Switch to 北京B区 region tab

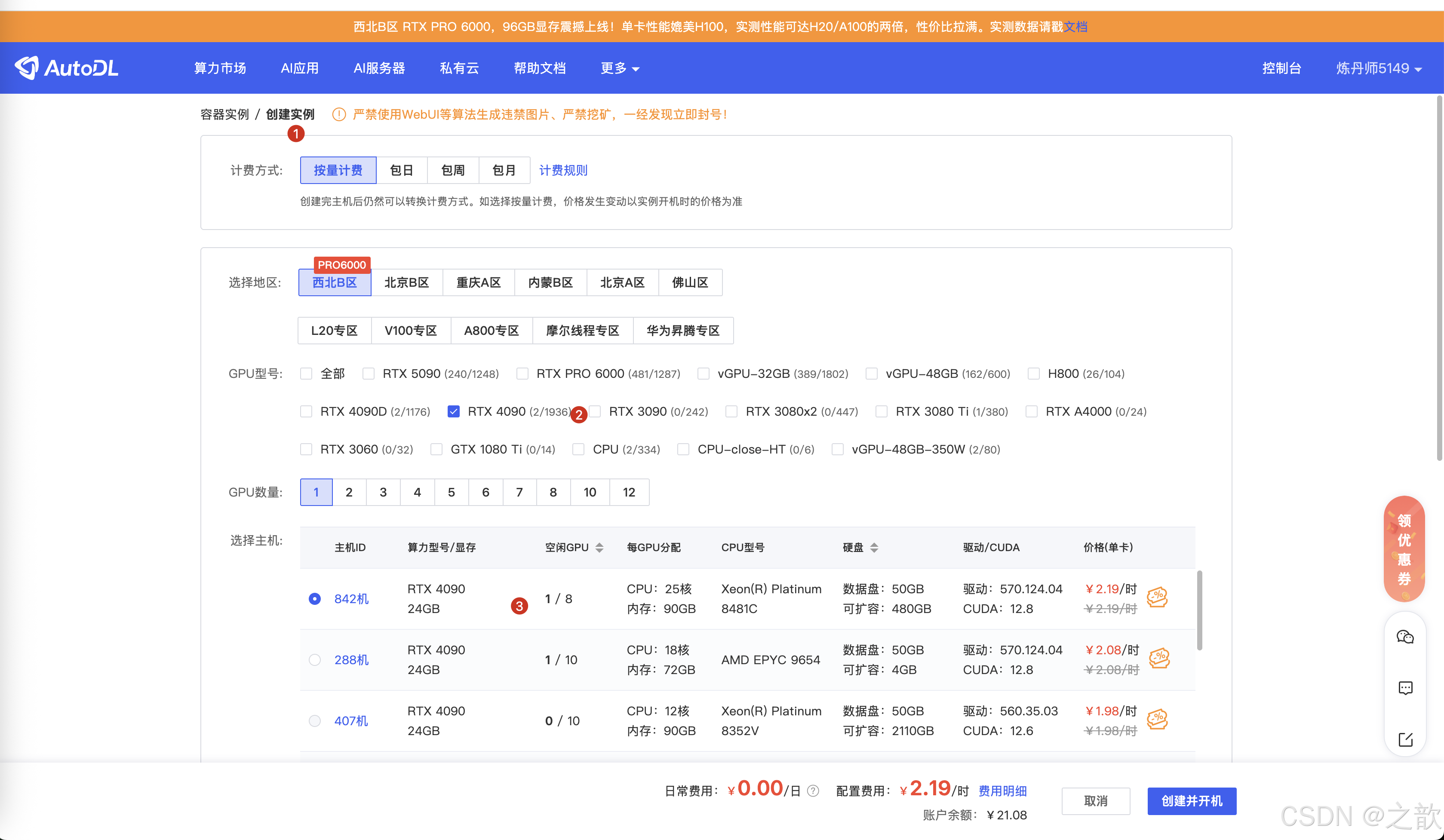pyautogui.click(x=406, y=282)
